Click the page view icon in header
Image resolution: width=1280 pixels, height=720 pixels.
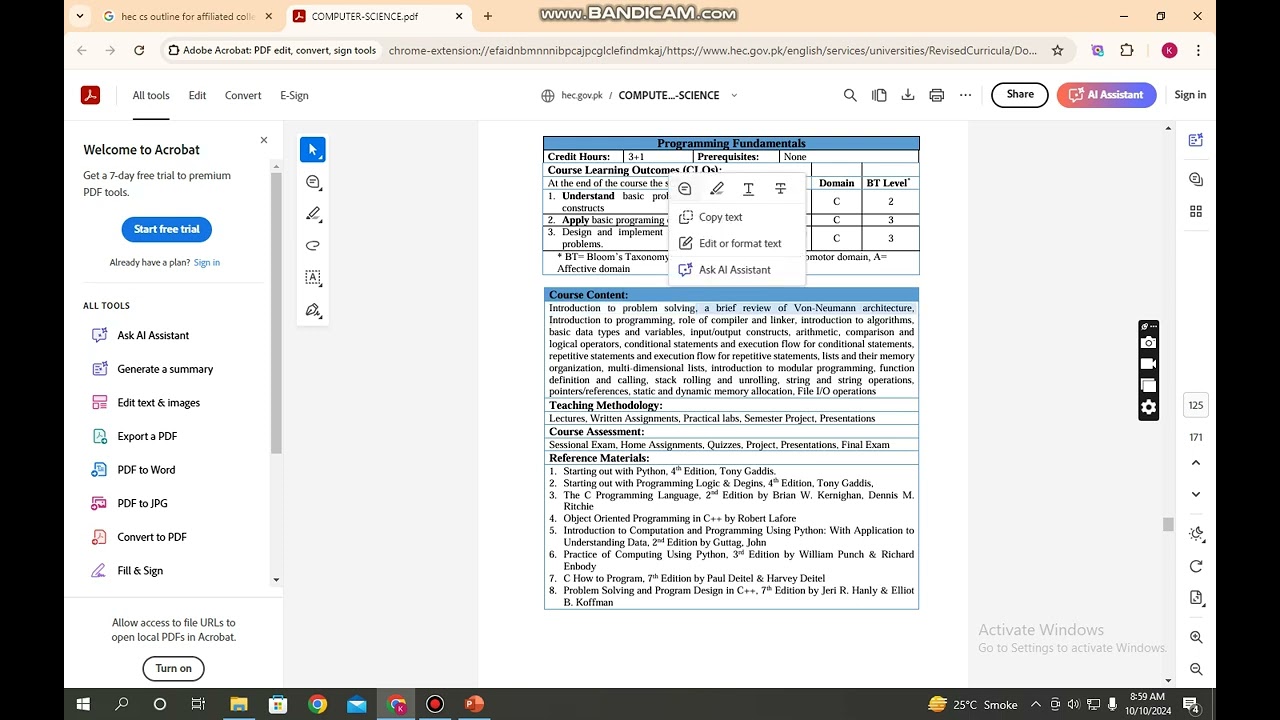point(879,95)
